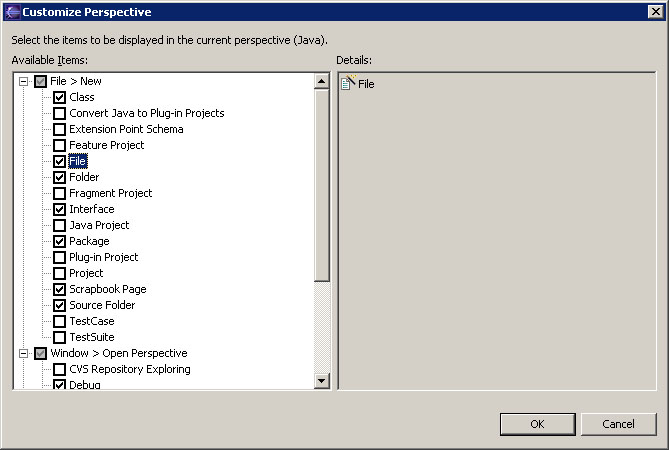669x450 pixels.
Task: Toggle the Source Folder checkbox
Action: tap(59, 305)
